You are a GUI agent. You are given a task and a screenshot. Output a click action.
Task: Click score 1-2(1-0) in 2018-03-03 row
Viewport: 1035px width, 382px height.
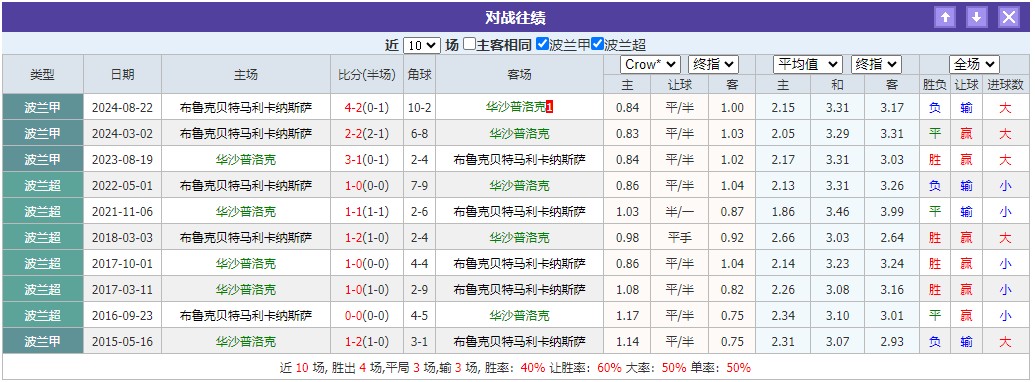click(x=367, y=238)
